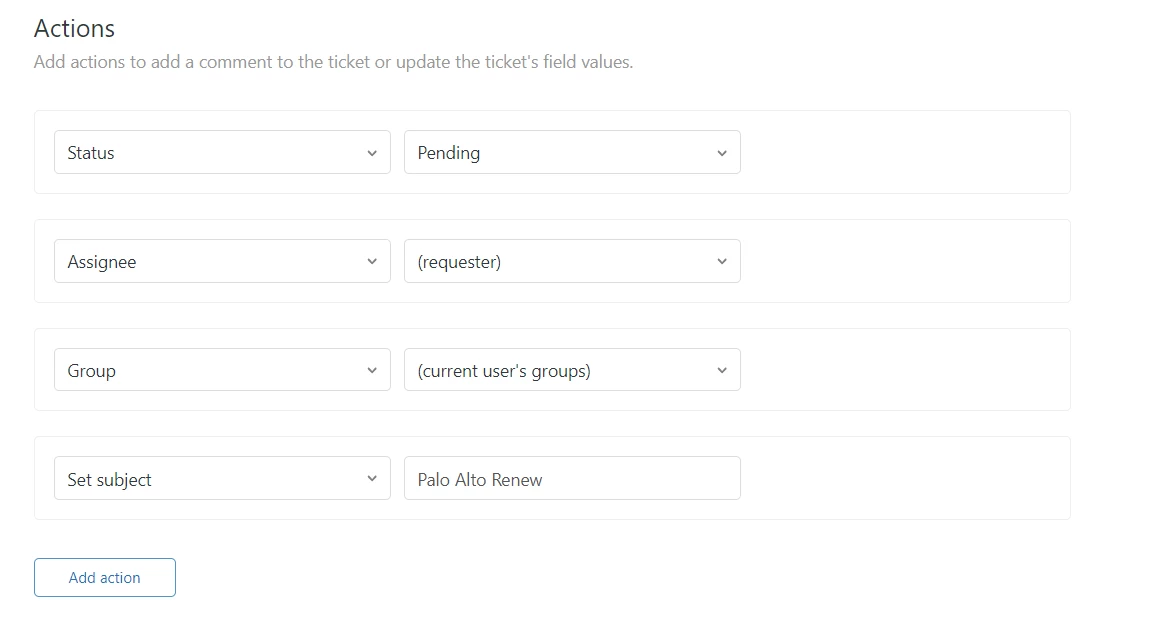
Task: Open the Status action type dropdown
Action: (210, 153)
